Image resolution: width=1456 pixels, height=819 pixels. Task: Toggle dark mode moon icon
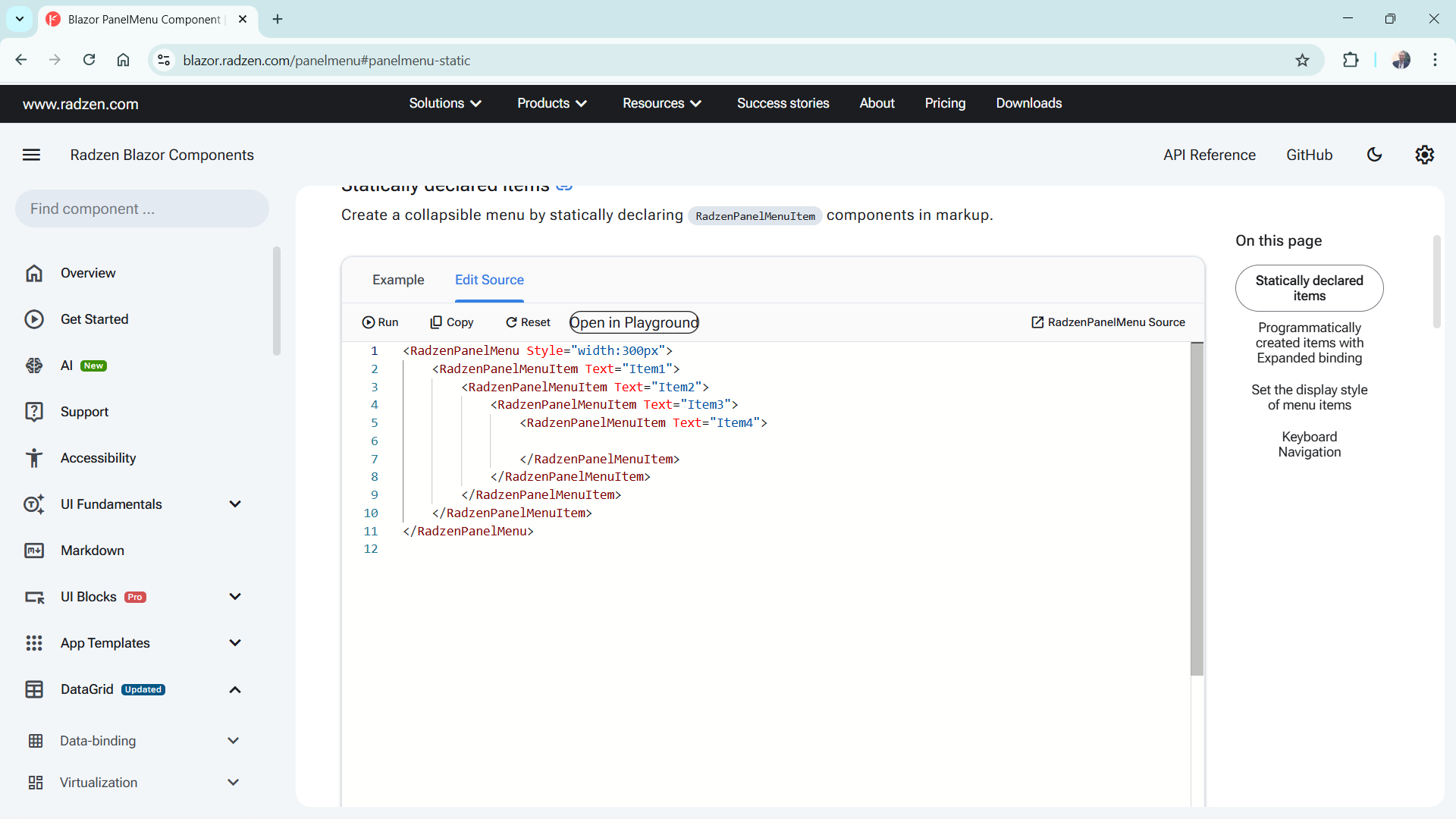pyautogui.click(x=1374, y=155)
